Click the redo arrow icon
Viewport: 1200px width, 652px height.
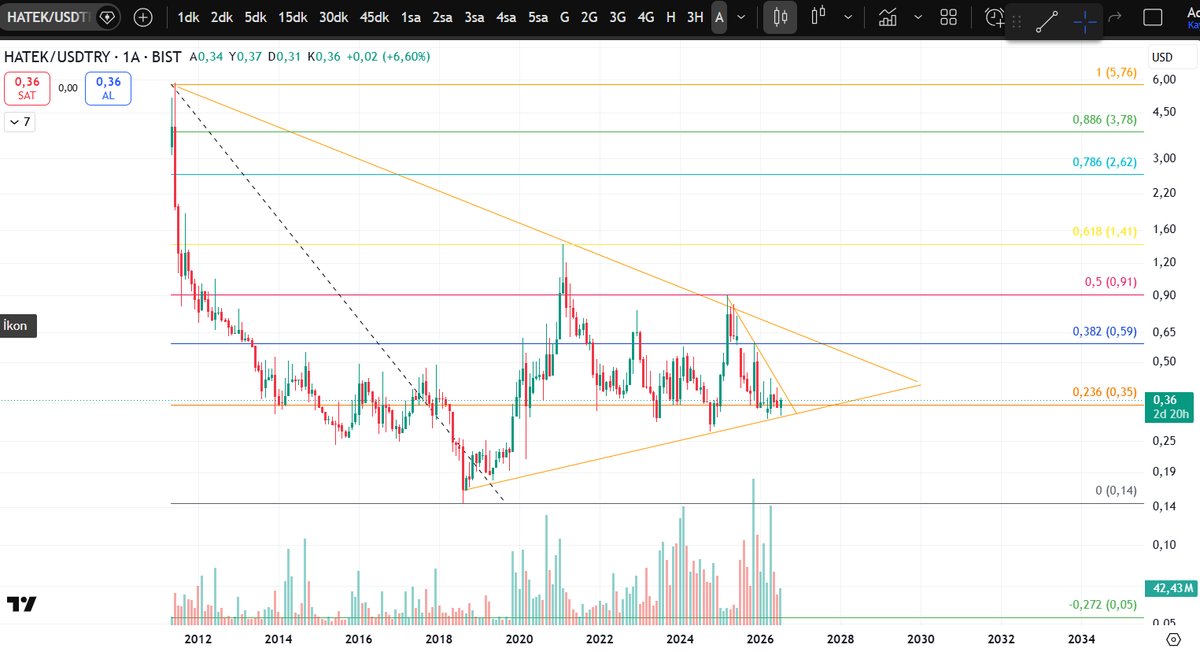tap(1115, 17)
